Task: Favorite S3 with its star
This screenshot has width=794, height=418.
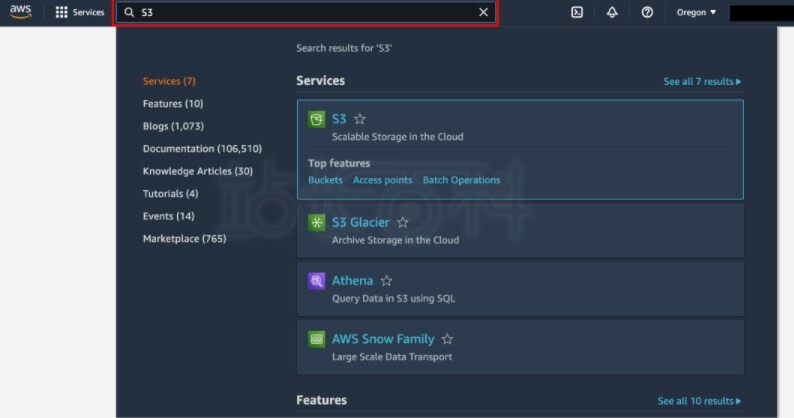Action: [360, 119]
